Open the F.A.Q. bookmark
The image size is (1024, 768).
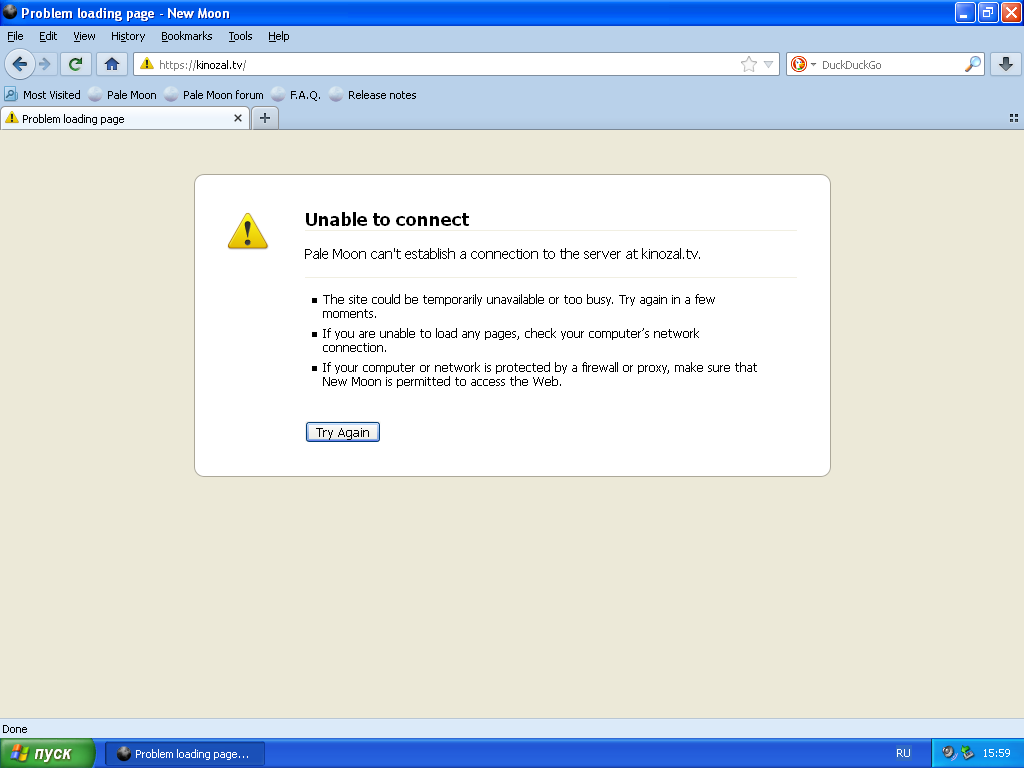[296, 95]
